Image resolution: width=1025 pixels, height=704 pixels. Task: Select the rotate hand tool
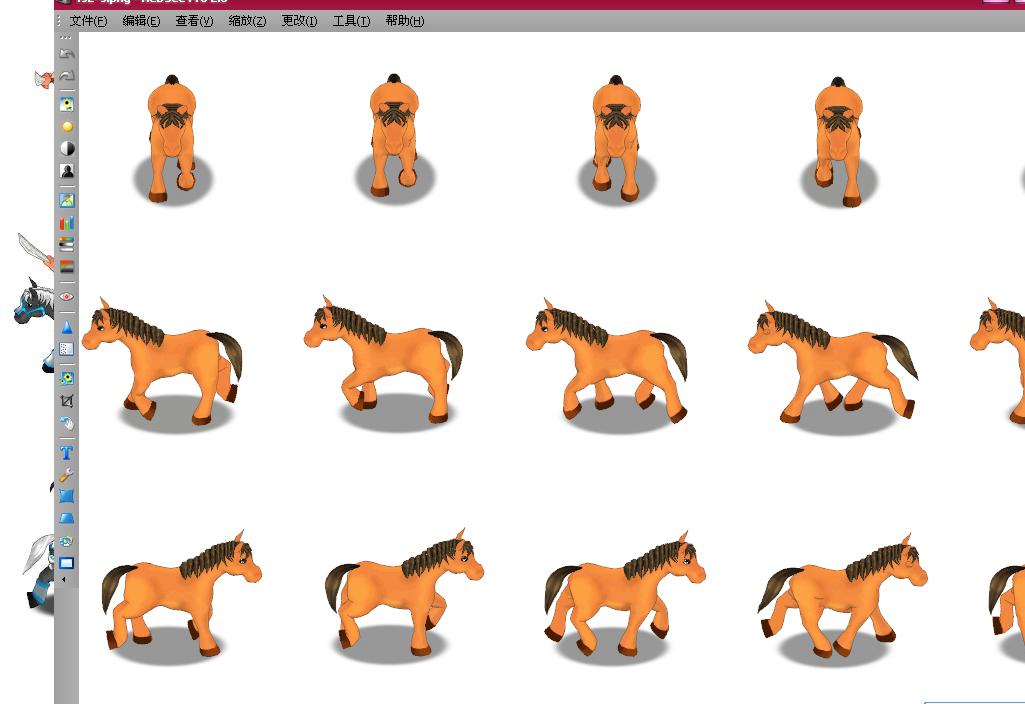(x=67, y=423)
